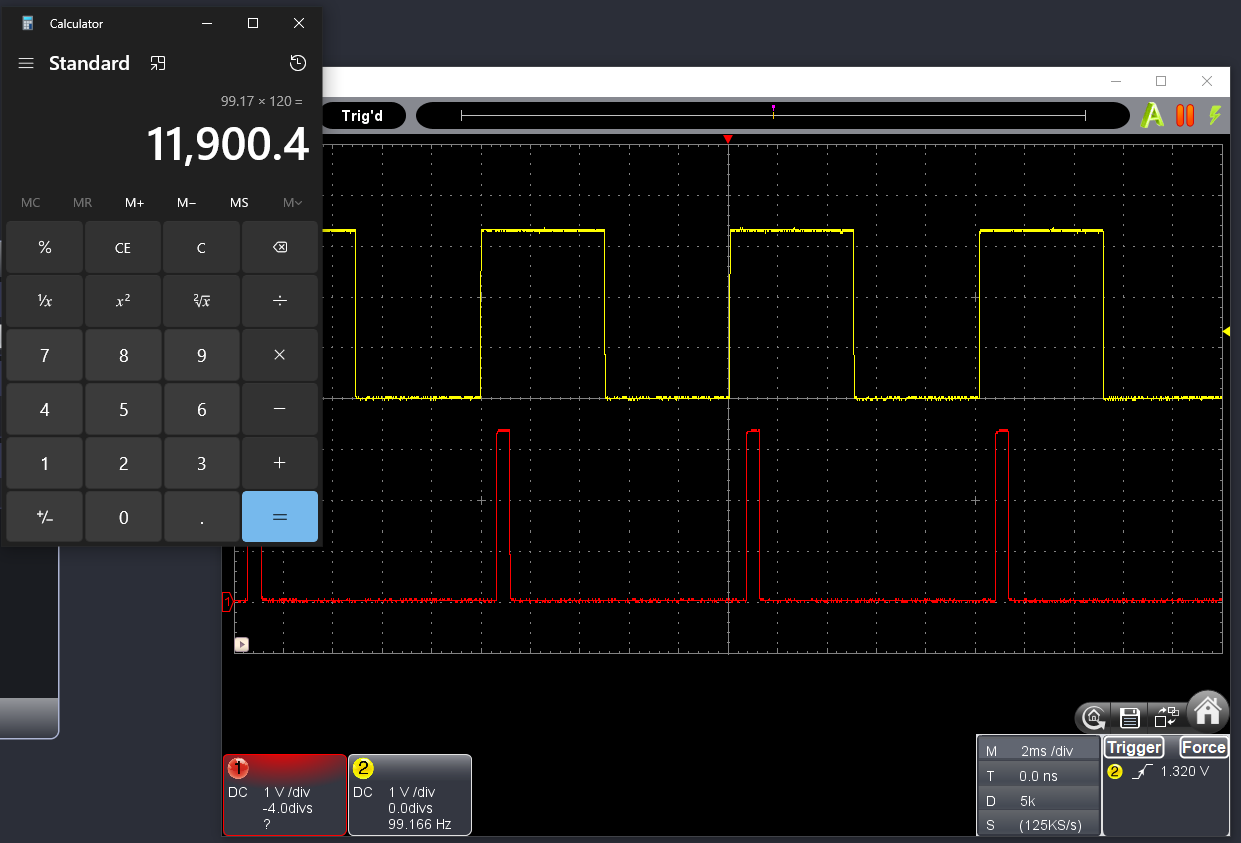
Task: Click the magenta marker on memory bar
Action: pos(773,106)
